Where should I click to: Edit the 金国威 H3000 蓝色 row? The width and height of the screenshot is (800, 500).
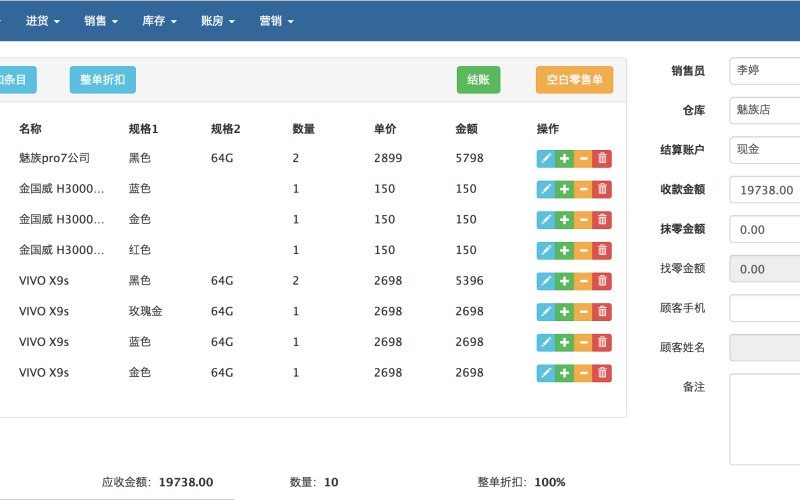pyautogui.click(x=545, y=189)
